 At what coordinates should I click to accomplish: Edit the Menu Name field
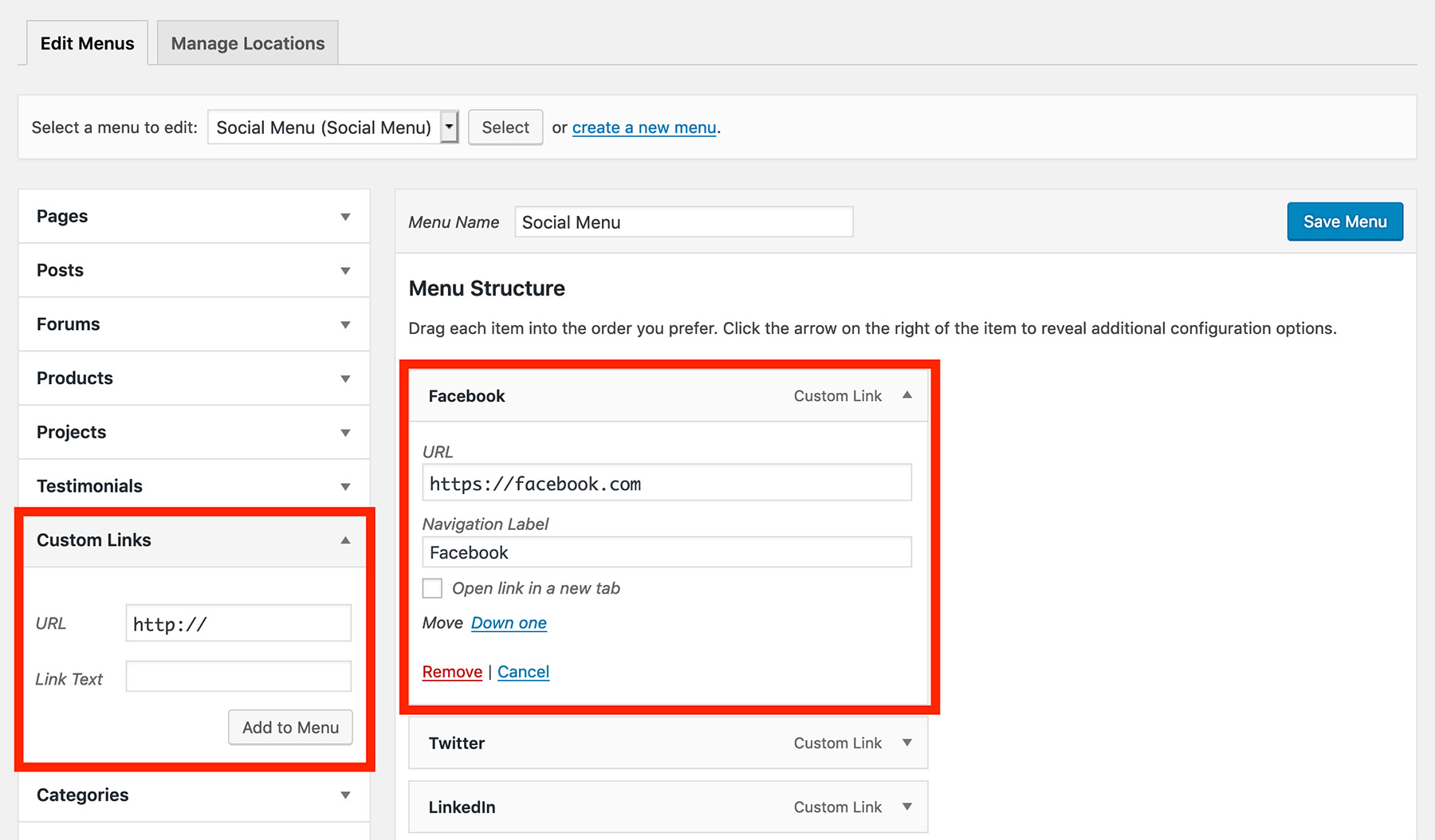click(x=684, y=222)
